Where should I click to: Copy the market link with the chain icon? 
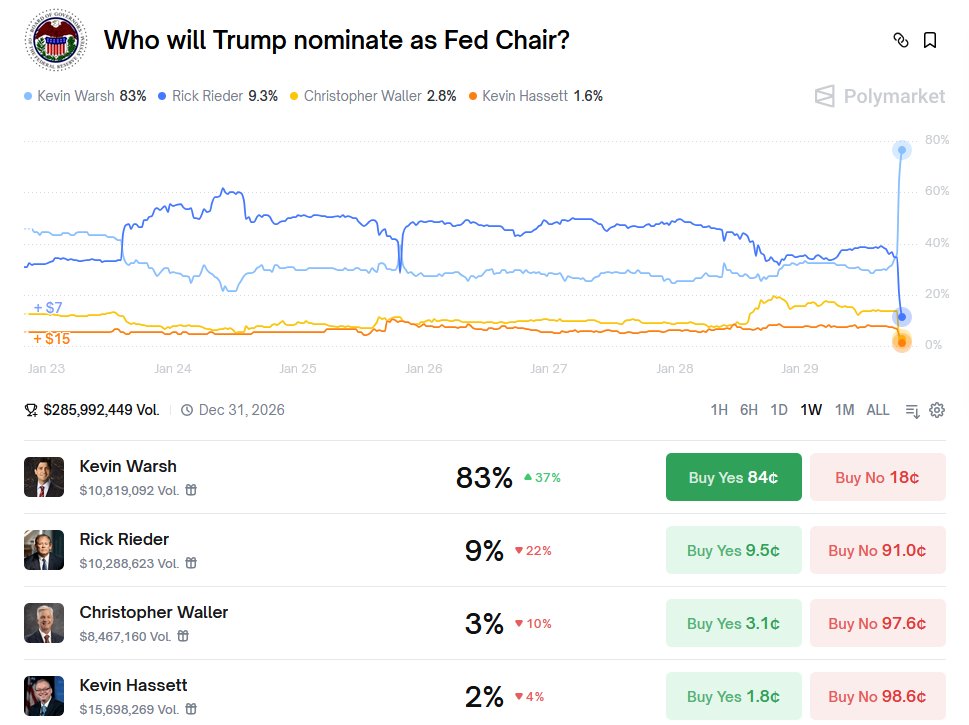coord(901,40)
